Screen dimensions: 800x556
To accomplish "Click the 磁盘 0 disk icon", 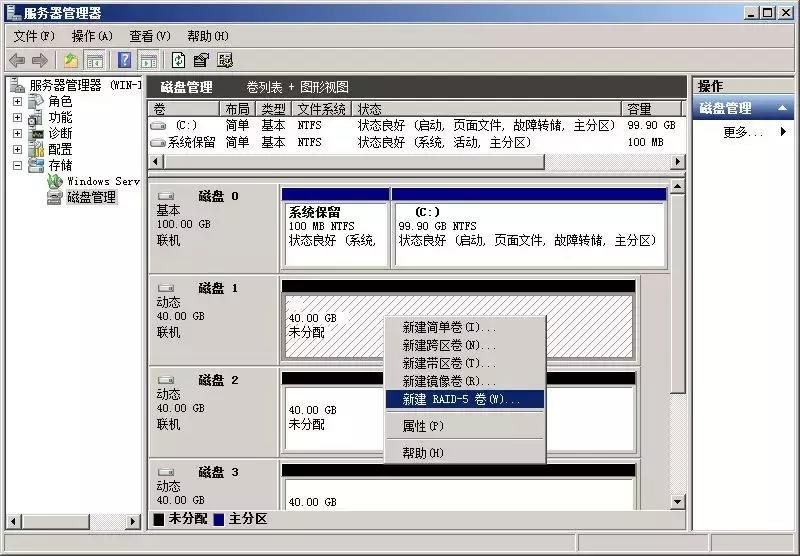I will point(166,196).
